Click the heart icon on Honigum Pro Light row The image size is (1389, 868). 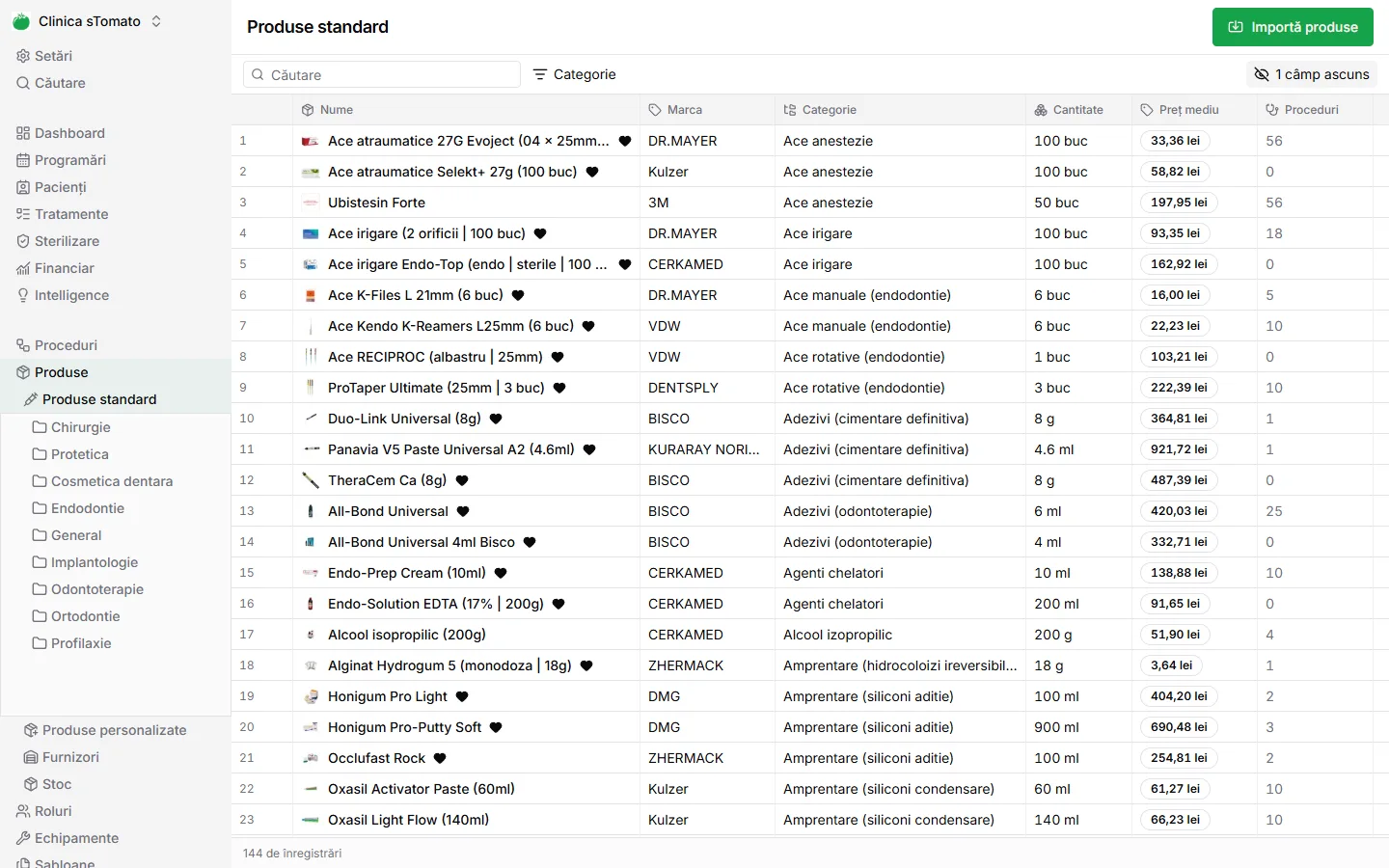[462, 696]
